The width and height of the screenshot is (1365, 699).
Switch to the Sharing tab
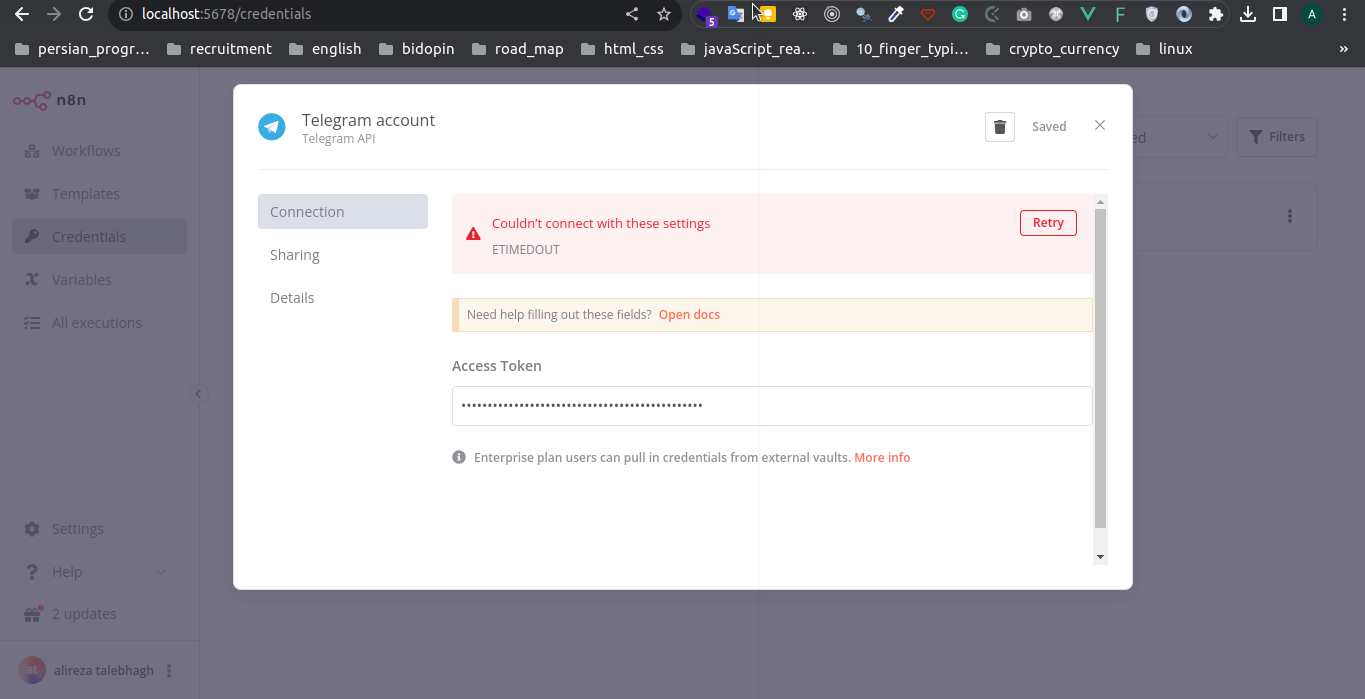coord(295,255)
